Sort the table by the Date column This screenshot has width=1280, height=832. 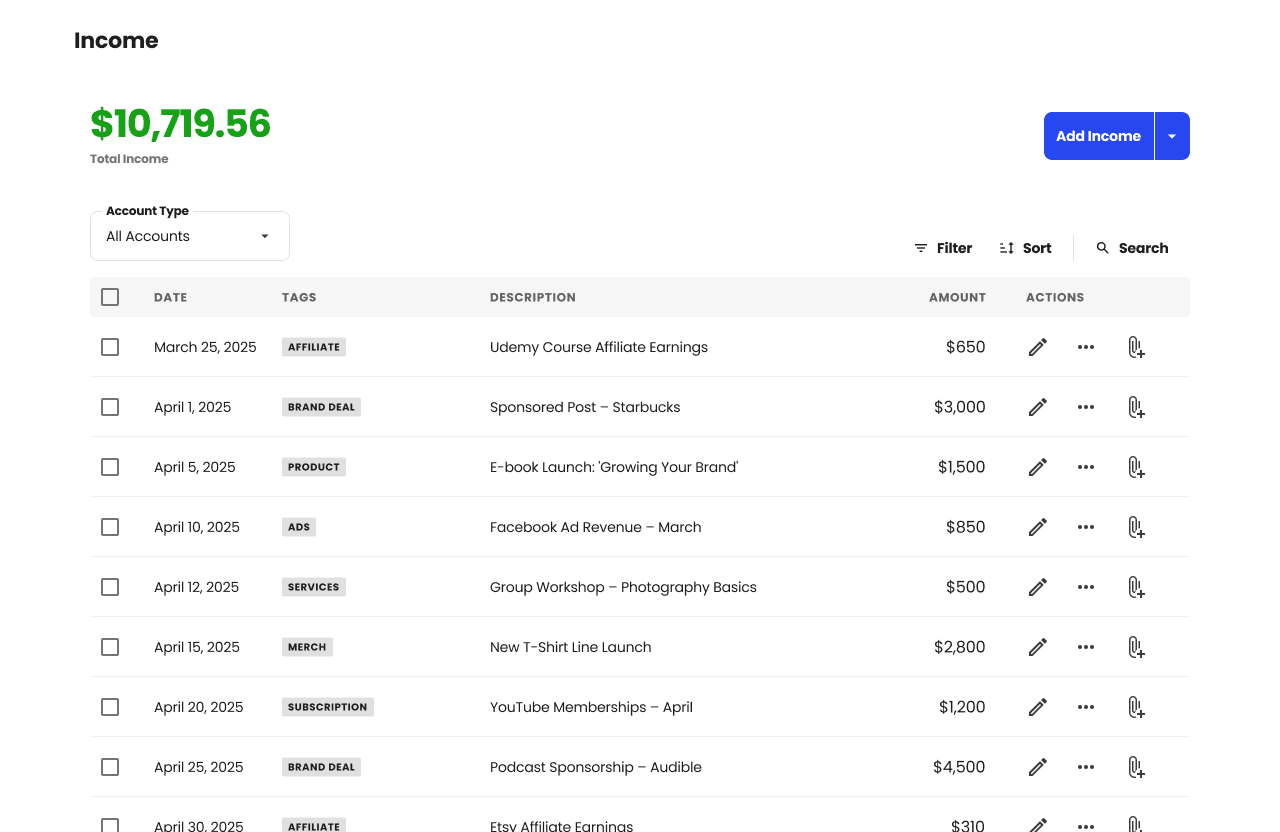(x=170, y=297)
